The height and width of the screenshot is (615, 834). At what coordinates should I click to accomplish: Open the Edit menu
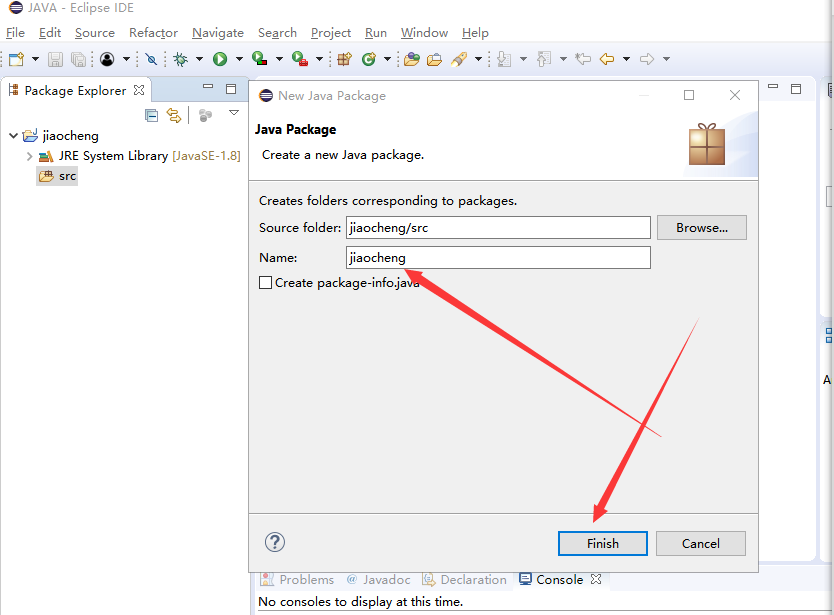pos(50,33)
